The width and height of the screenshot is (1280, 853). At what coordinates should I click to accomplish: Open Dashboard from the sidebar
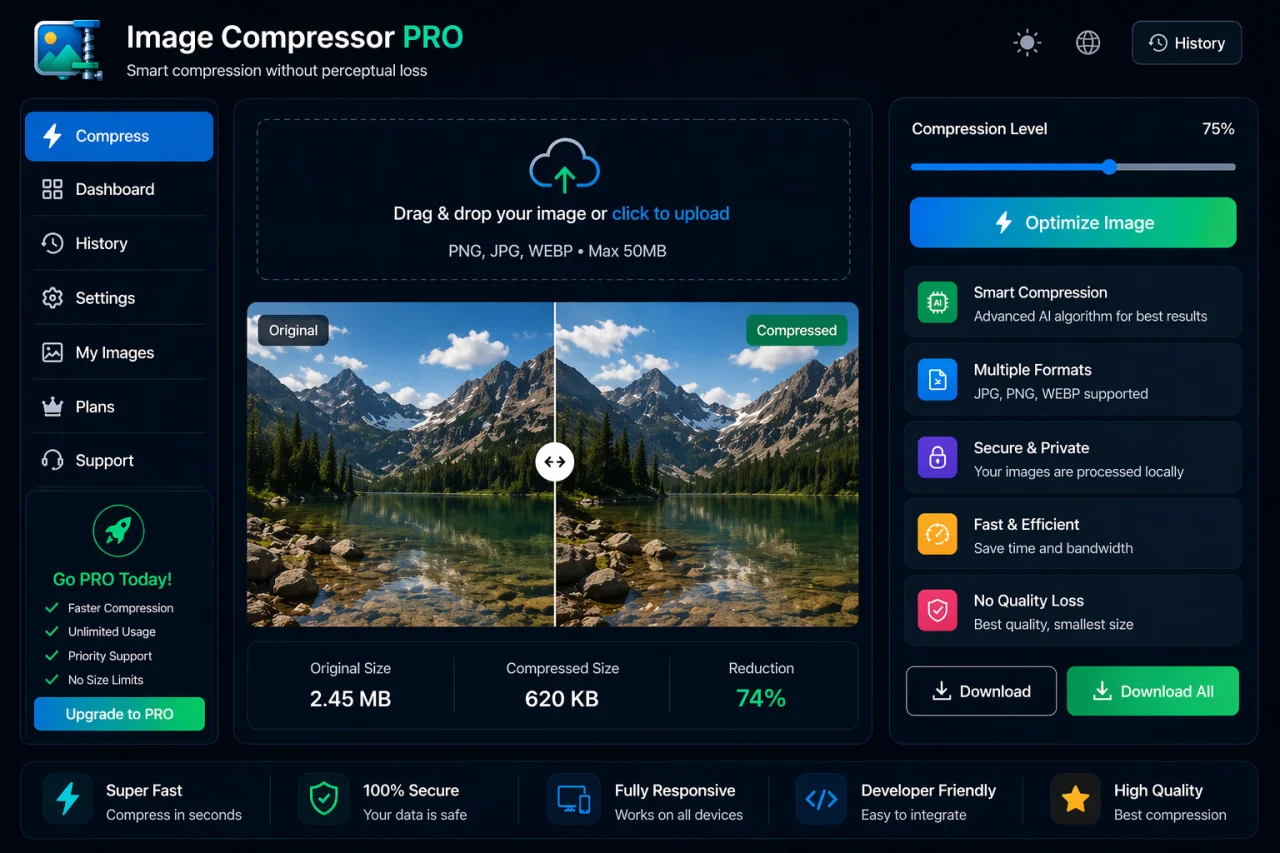click(119, 189)
